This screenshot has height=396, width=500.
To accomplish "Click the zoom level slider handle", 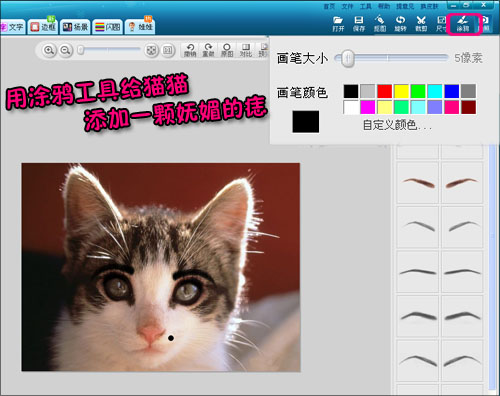I will pos(80,50).
